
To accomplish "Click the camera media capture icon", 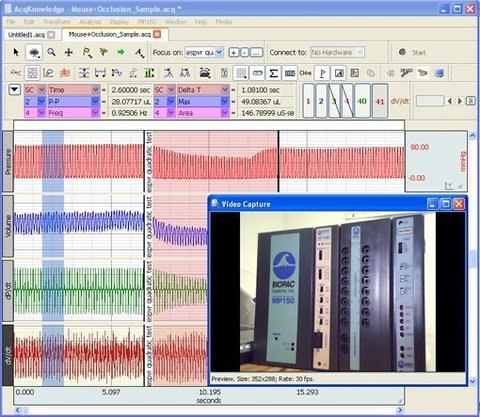I will (205, 73).
